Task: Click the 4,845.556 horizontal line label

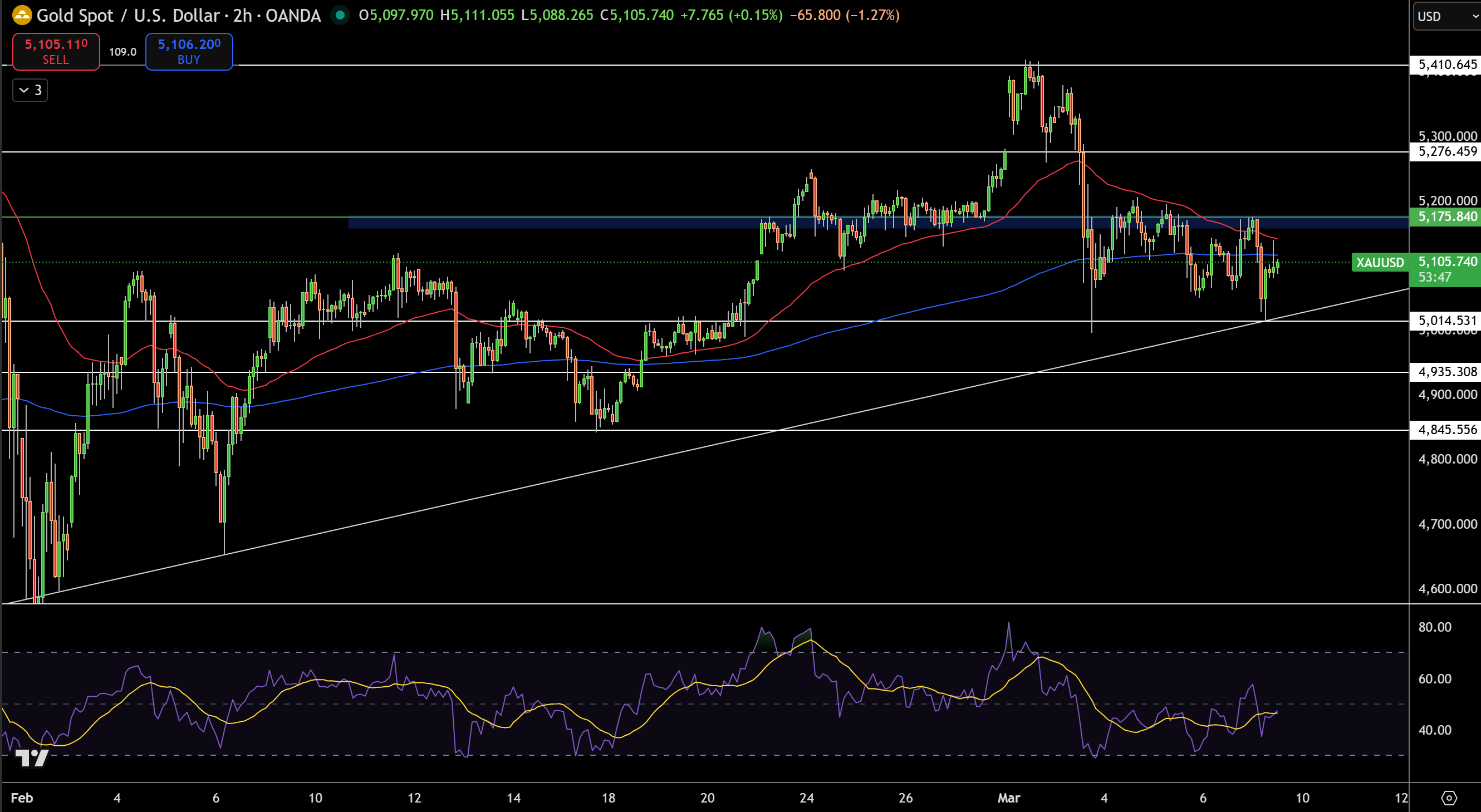Action: pos(1446,429)
